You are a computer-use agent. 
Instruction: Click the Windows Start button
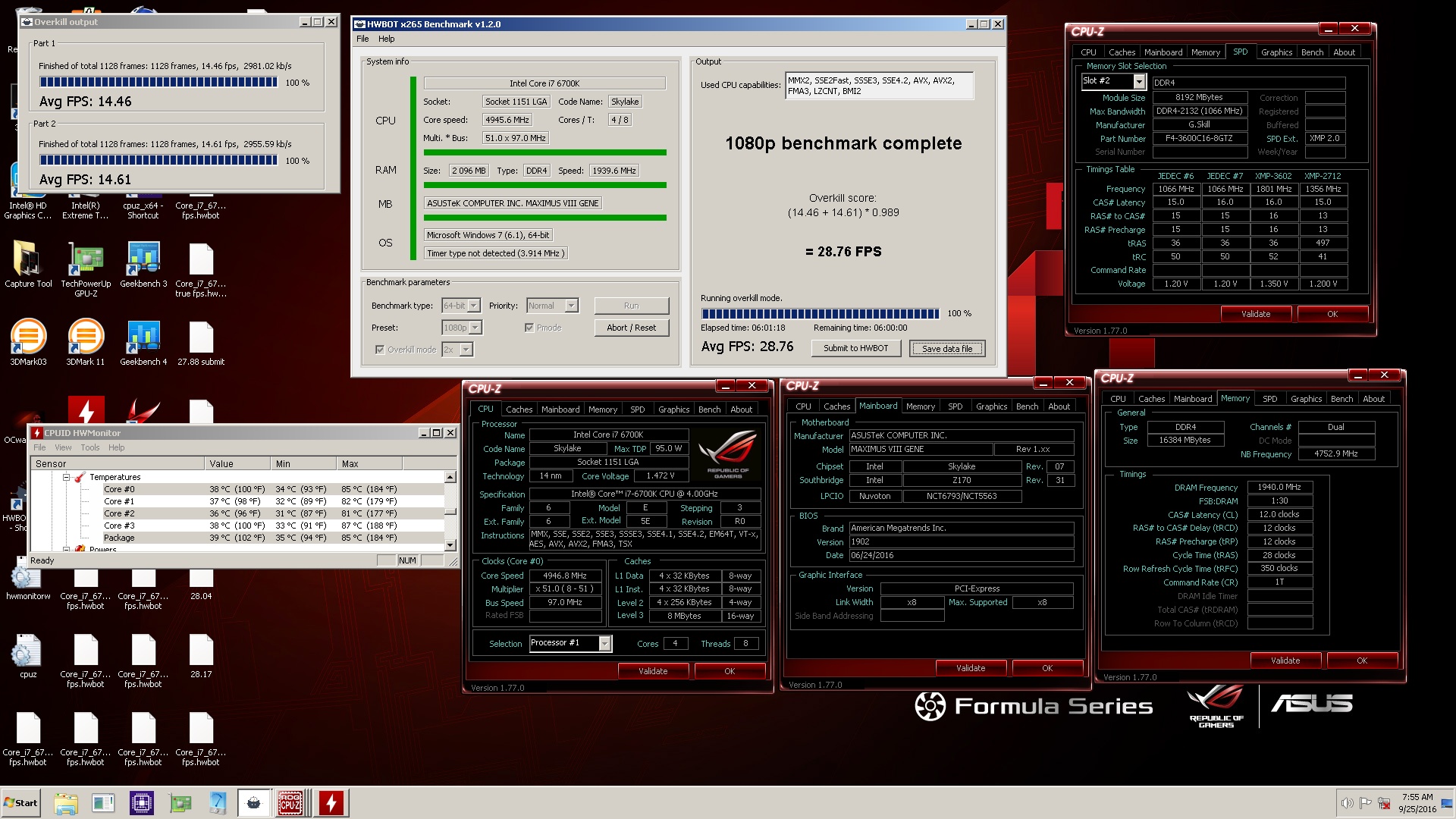point(21,803)
